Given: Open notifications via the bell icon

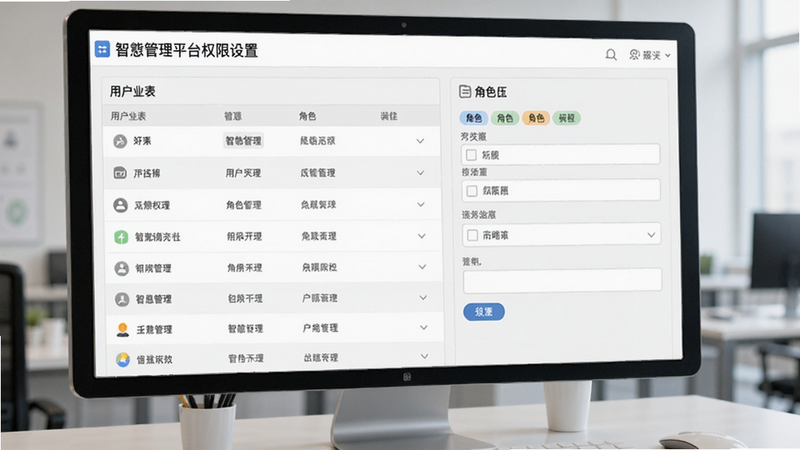Looking at the screenshot, I should (611, 55).
